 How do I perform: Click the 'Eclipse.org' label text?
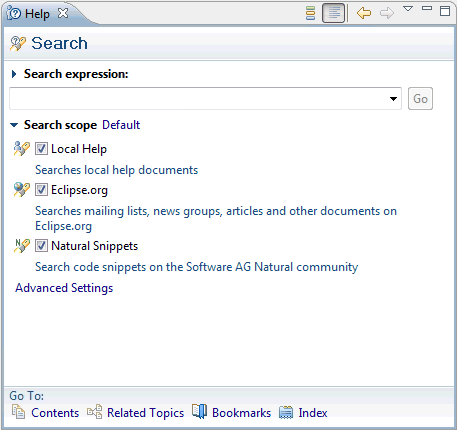(x=80, y=190)
